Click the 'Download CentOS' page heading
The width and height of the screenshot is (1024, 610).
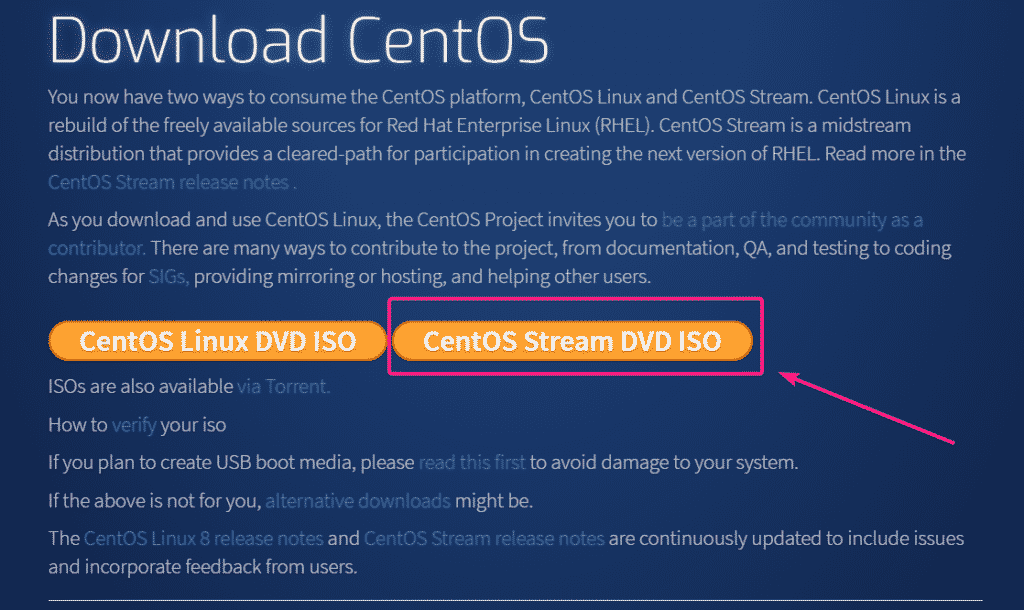pyautogui.click(x=299, y=41)
